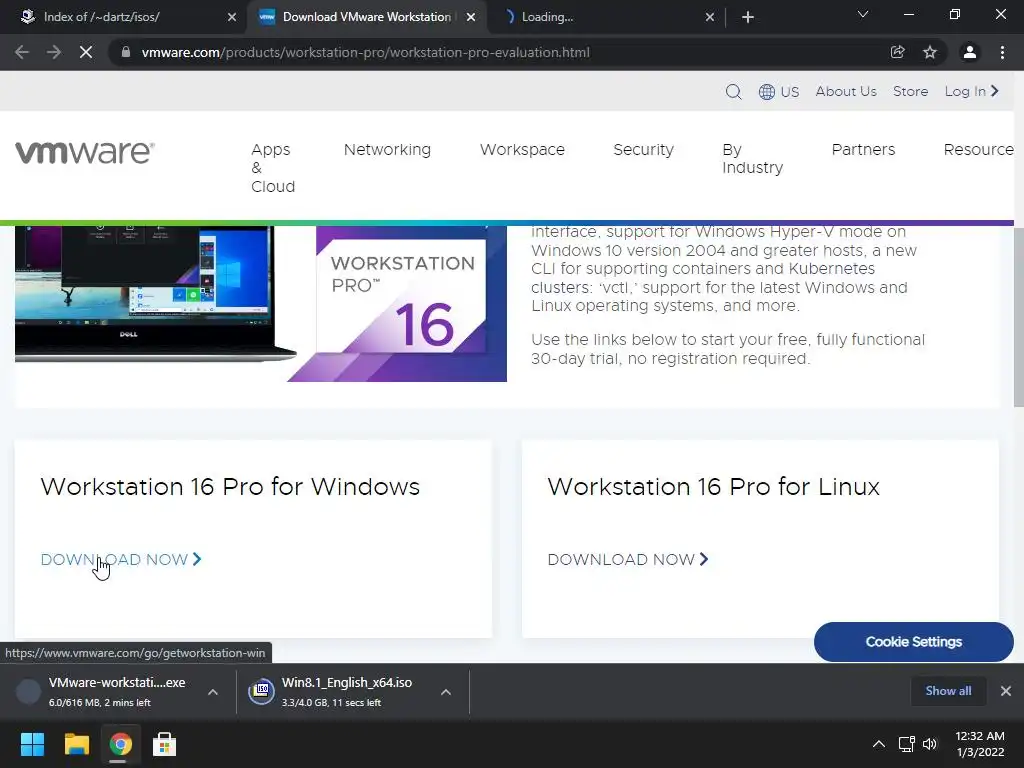Click the page vertical scrollbar thumb
This screenshot has width=1024, height=768.
[1019, 317]
